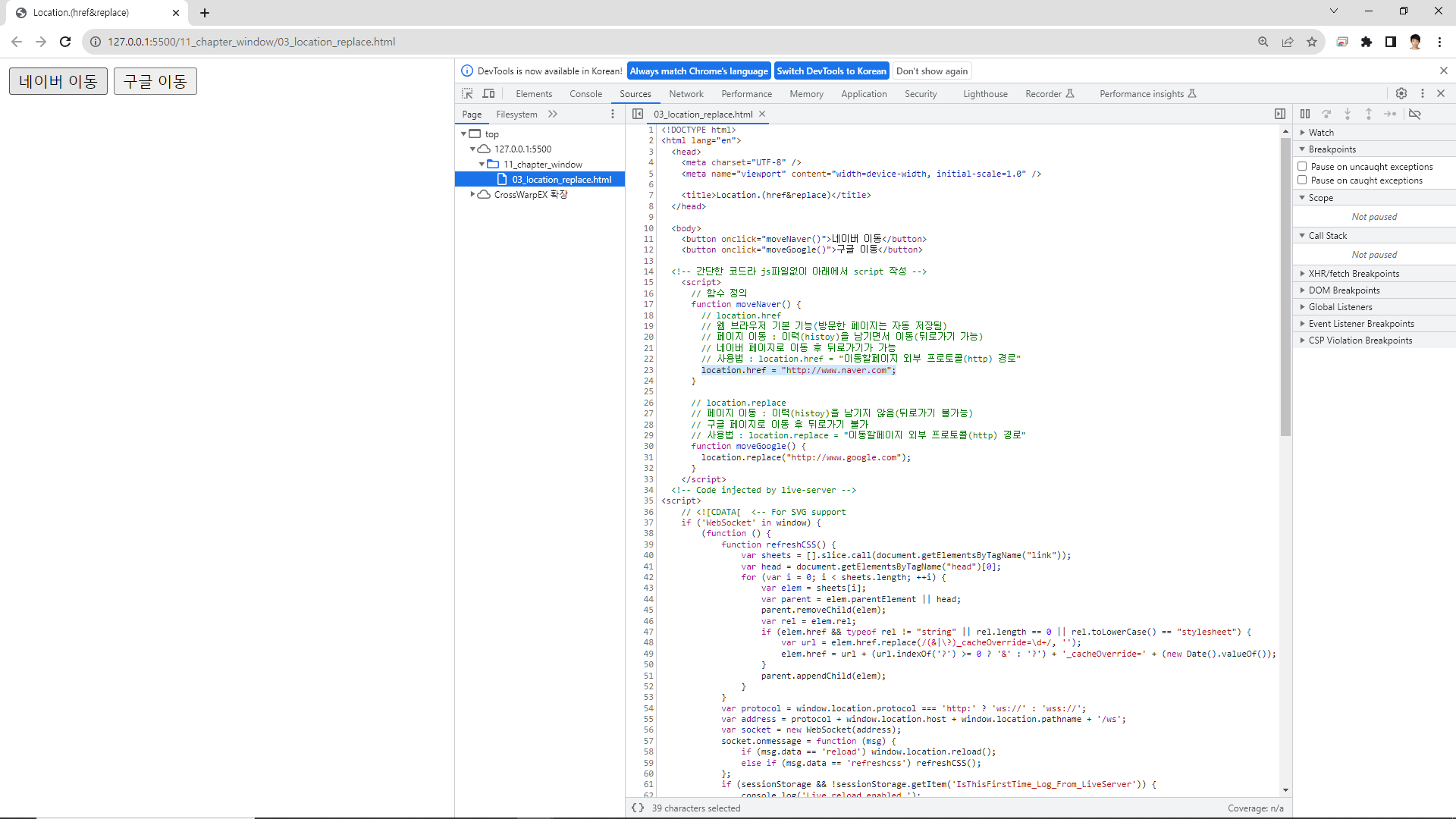
Task: Enable Pause on caught exceptions
Action: (1302, 180)
